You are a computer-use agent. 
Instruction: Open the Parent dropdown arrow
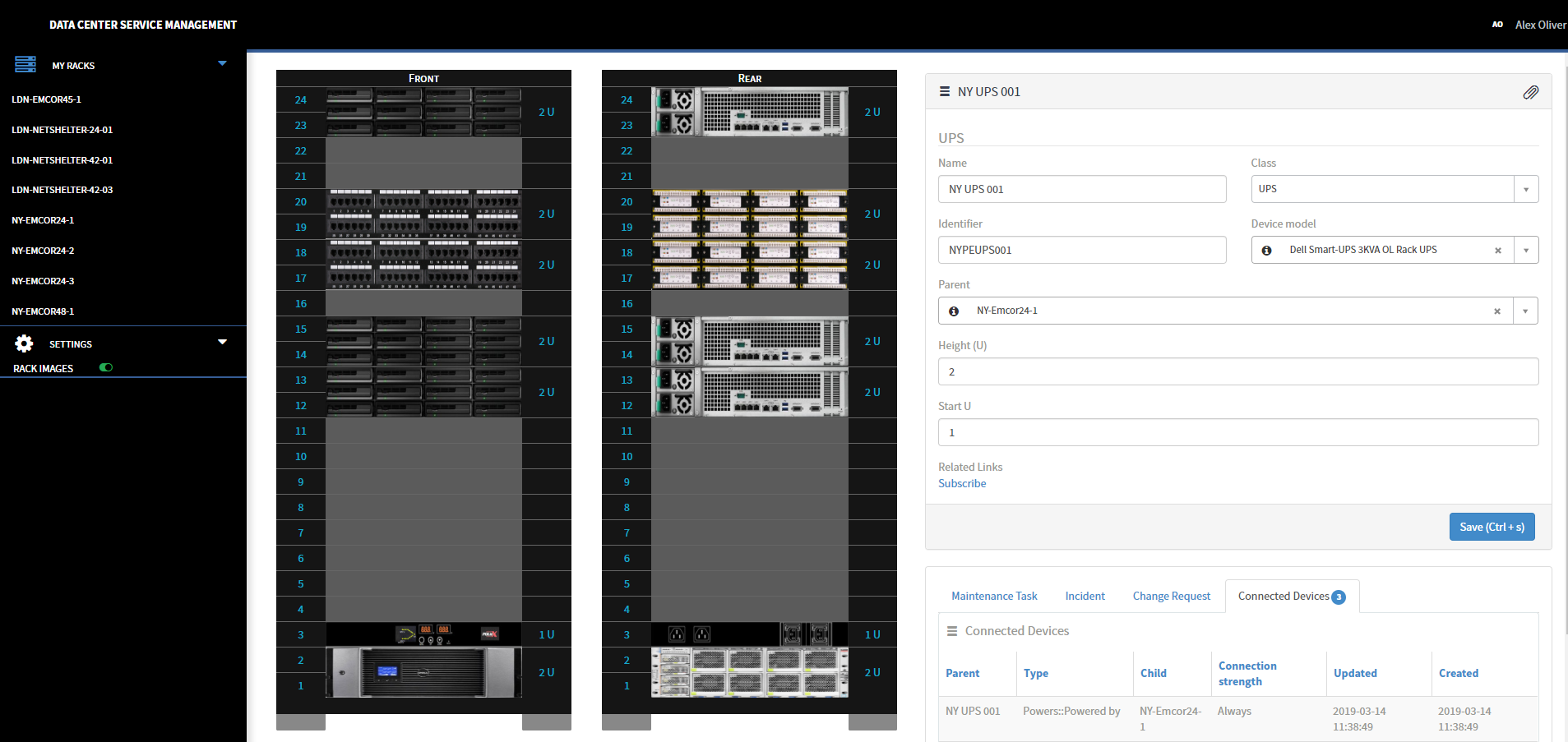tap(1525, 311)
